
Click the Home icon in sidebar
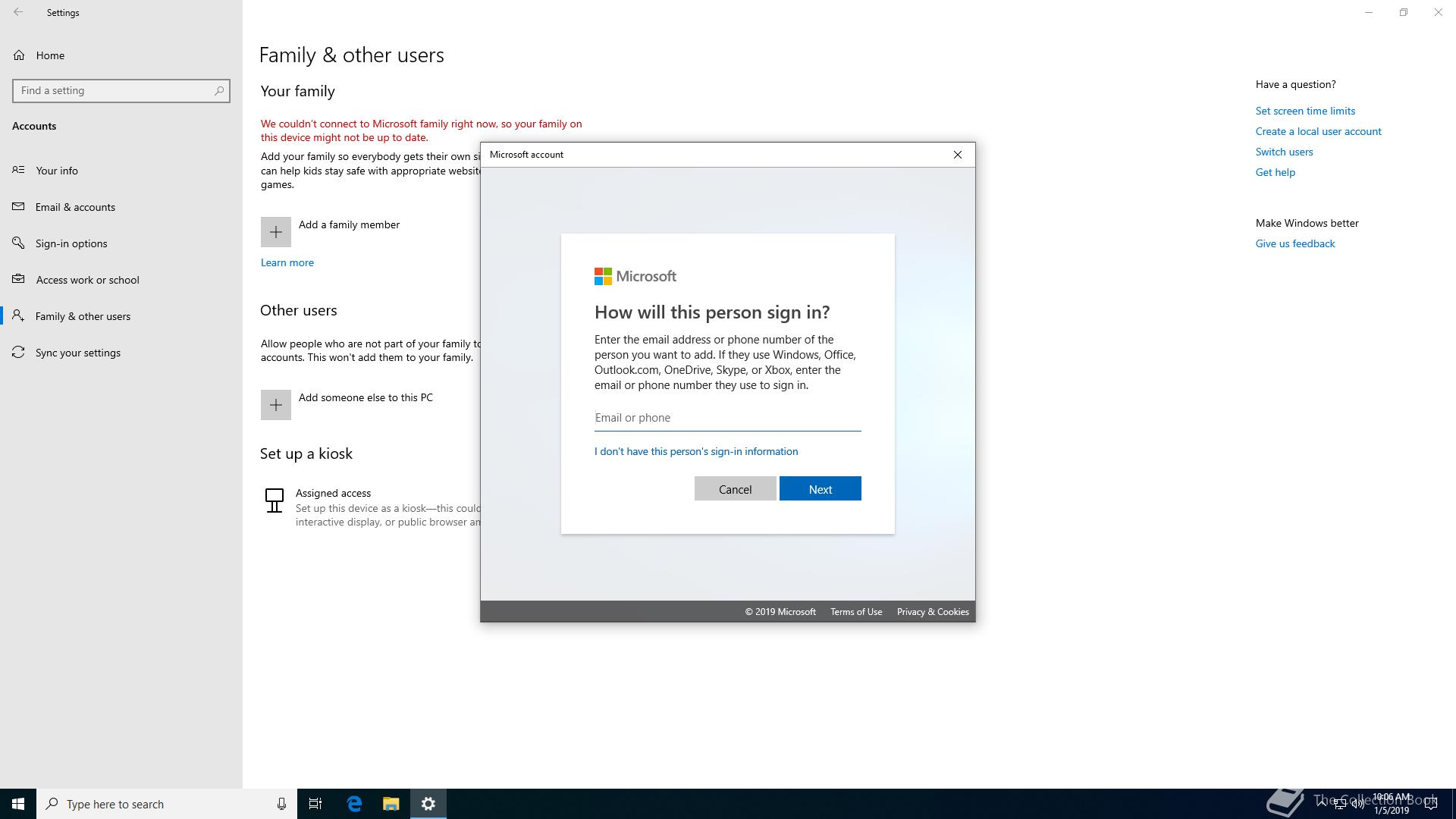(19, 55)
